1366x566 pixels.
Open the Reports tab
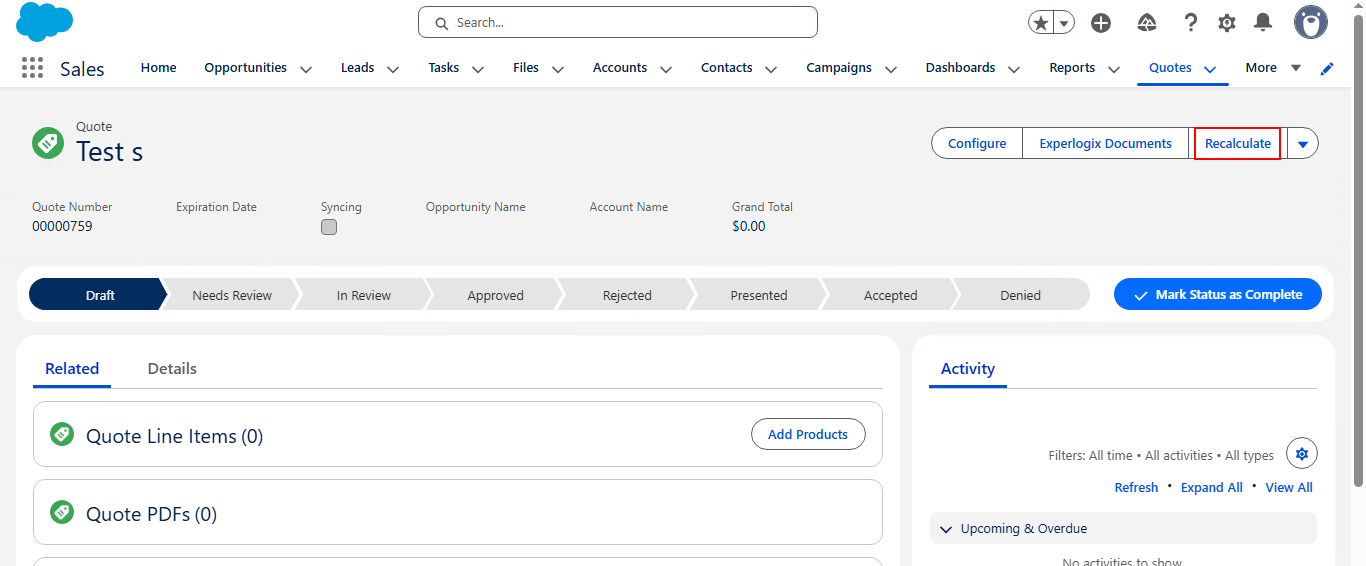(x=1072, y=68)
